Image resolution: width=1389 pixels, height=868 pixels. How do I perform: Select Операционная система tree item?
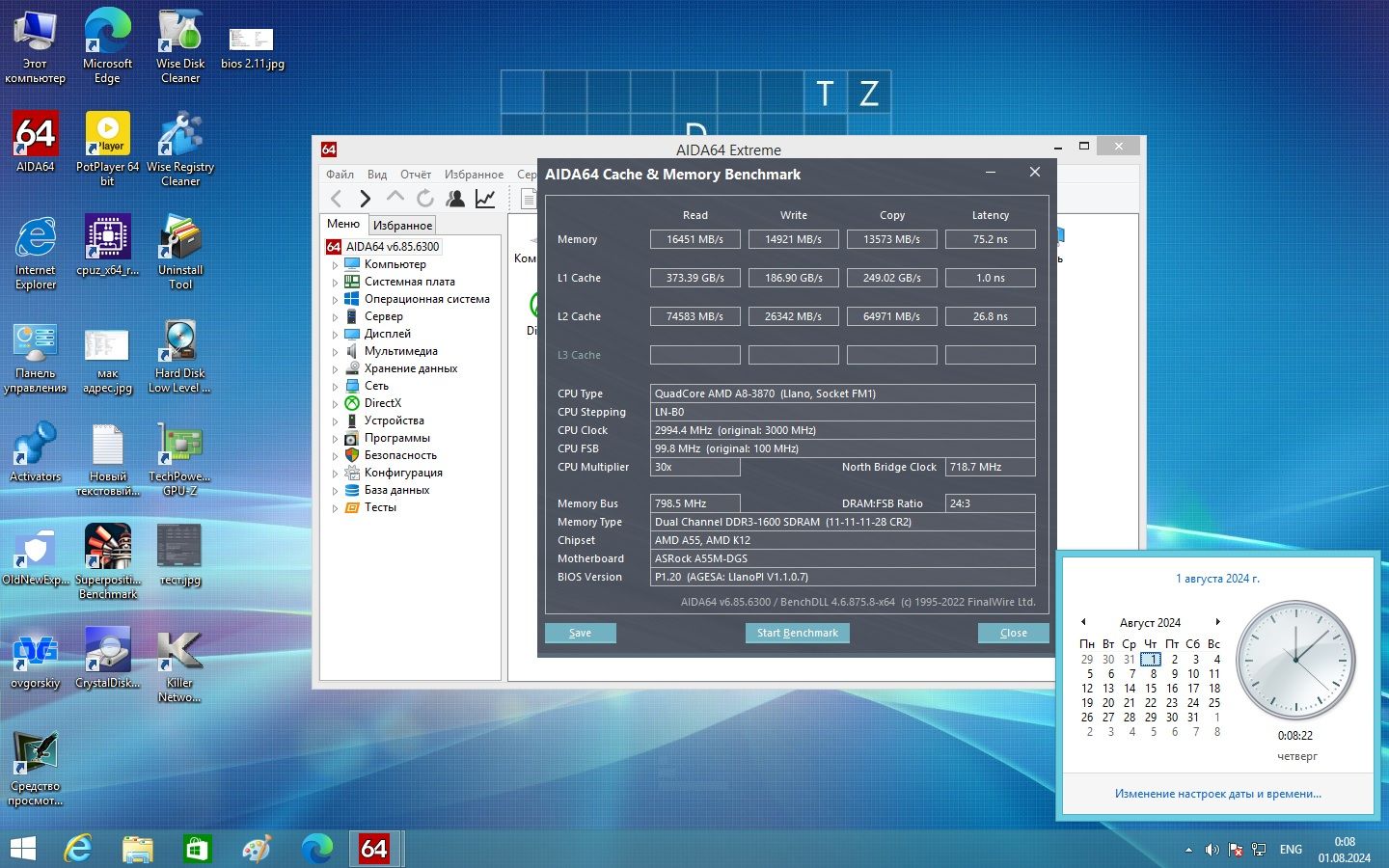[x=426, y=299]
